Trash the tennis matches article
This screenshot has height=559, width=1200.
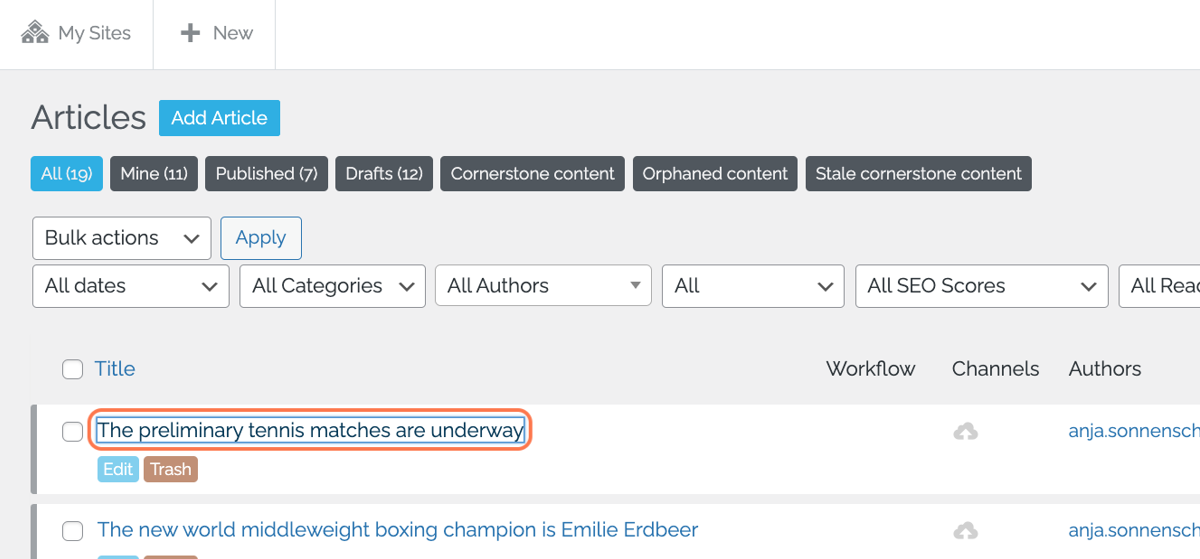(171, 469)
